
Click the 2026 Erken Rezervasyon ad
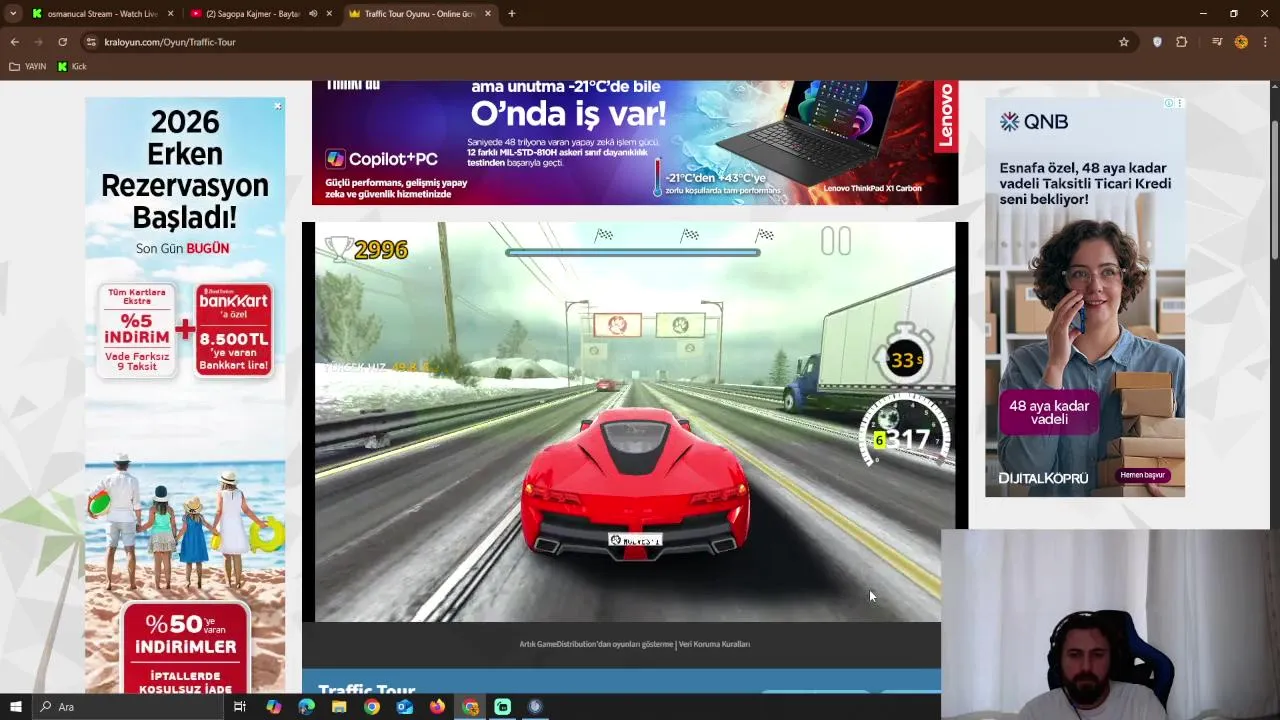(x=185, y=395)
